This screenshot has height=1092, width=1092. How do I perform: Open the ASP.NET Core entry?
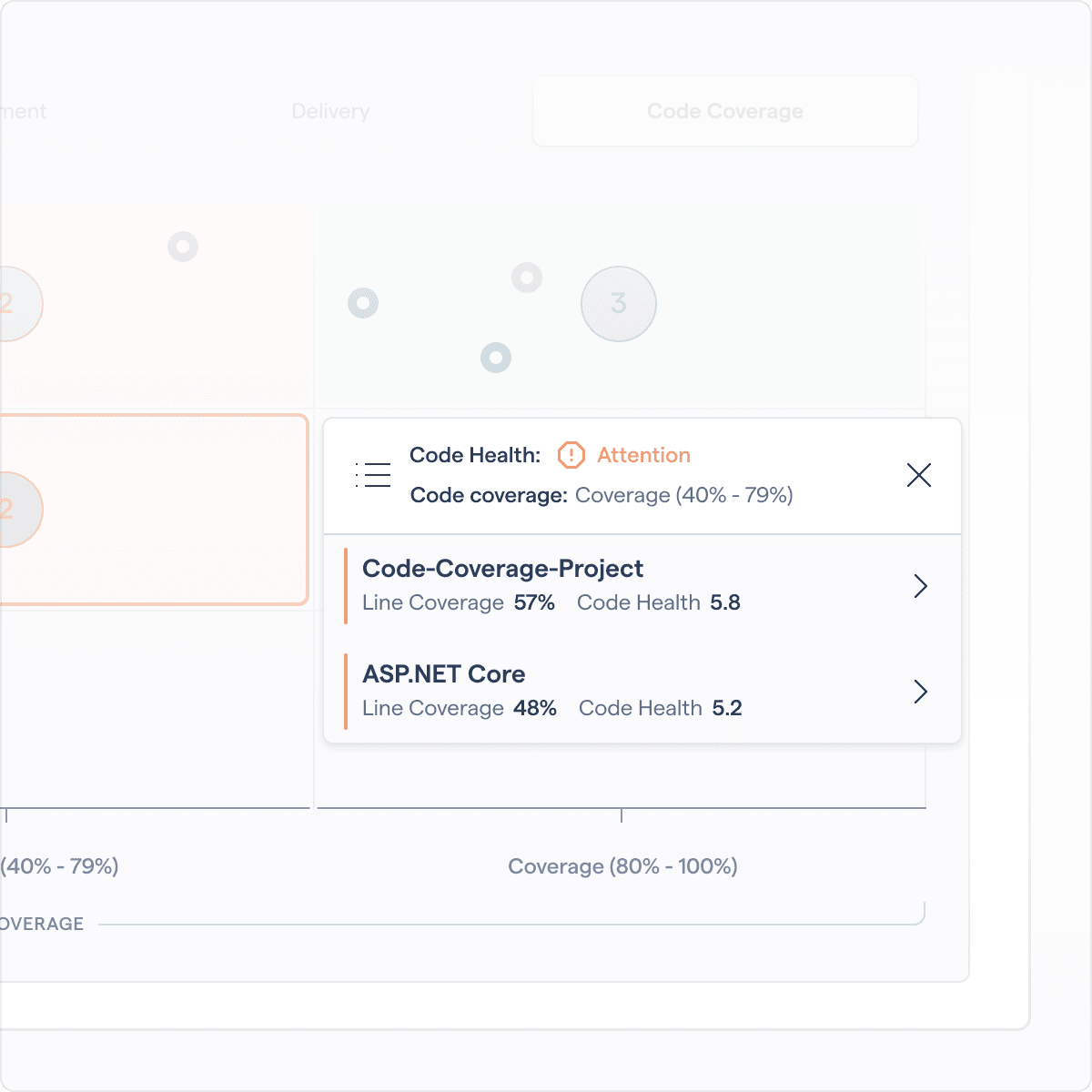click(x=443, y=675)
